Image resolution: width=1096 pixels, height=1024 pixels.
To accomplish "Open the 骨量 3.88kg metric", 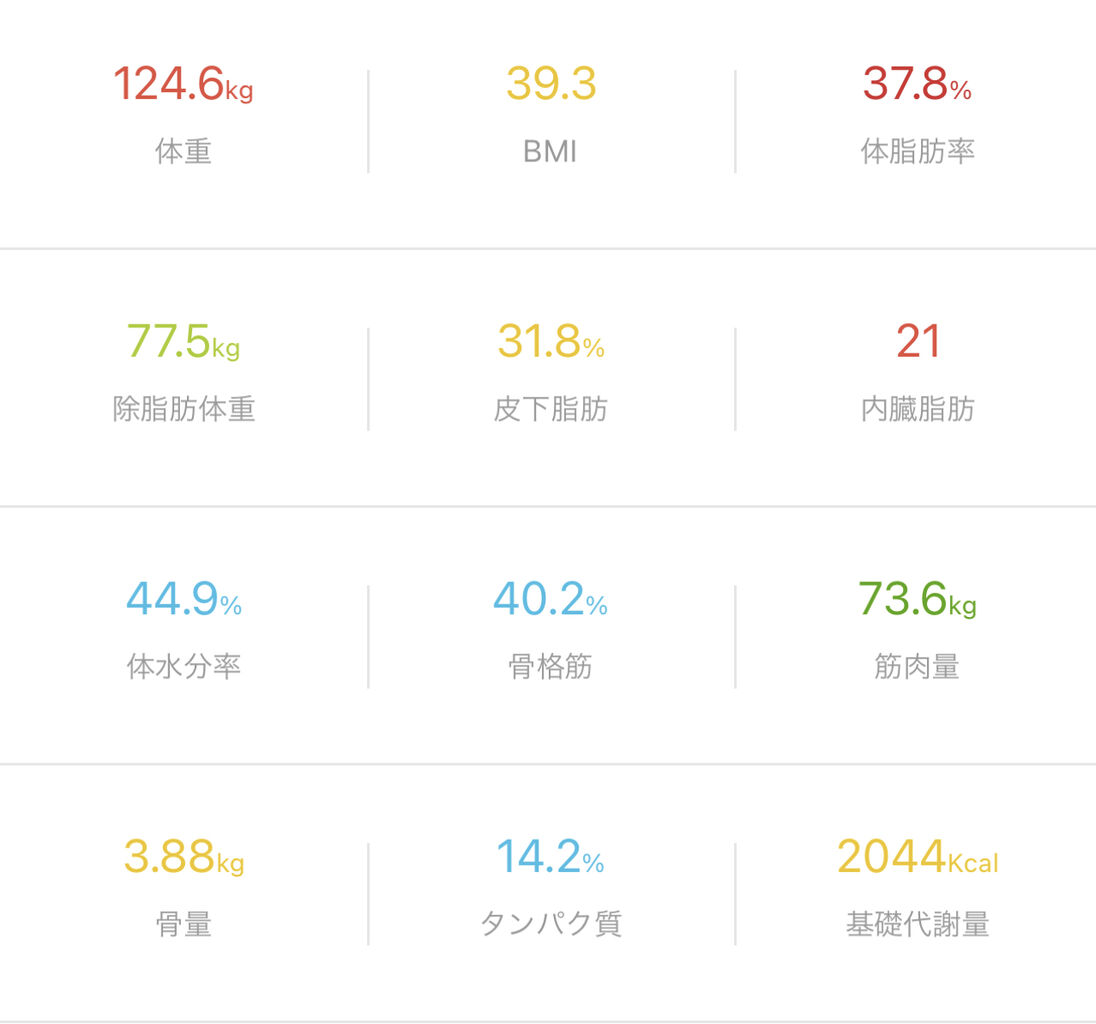I will 183,893.
